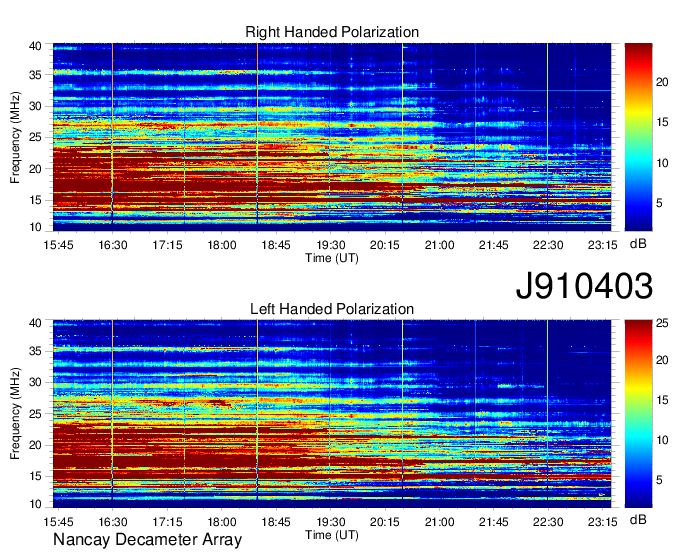
Task: Click the upper right-handed dB color bar
Action: click(x=638, y=137)
